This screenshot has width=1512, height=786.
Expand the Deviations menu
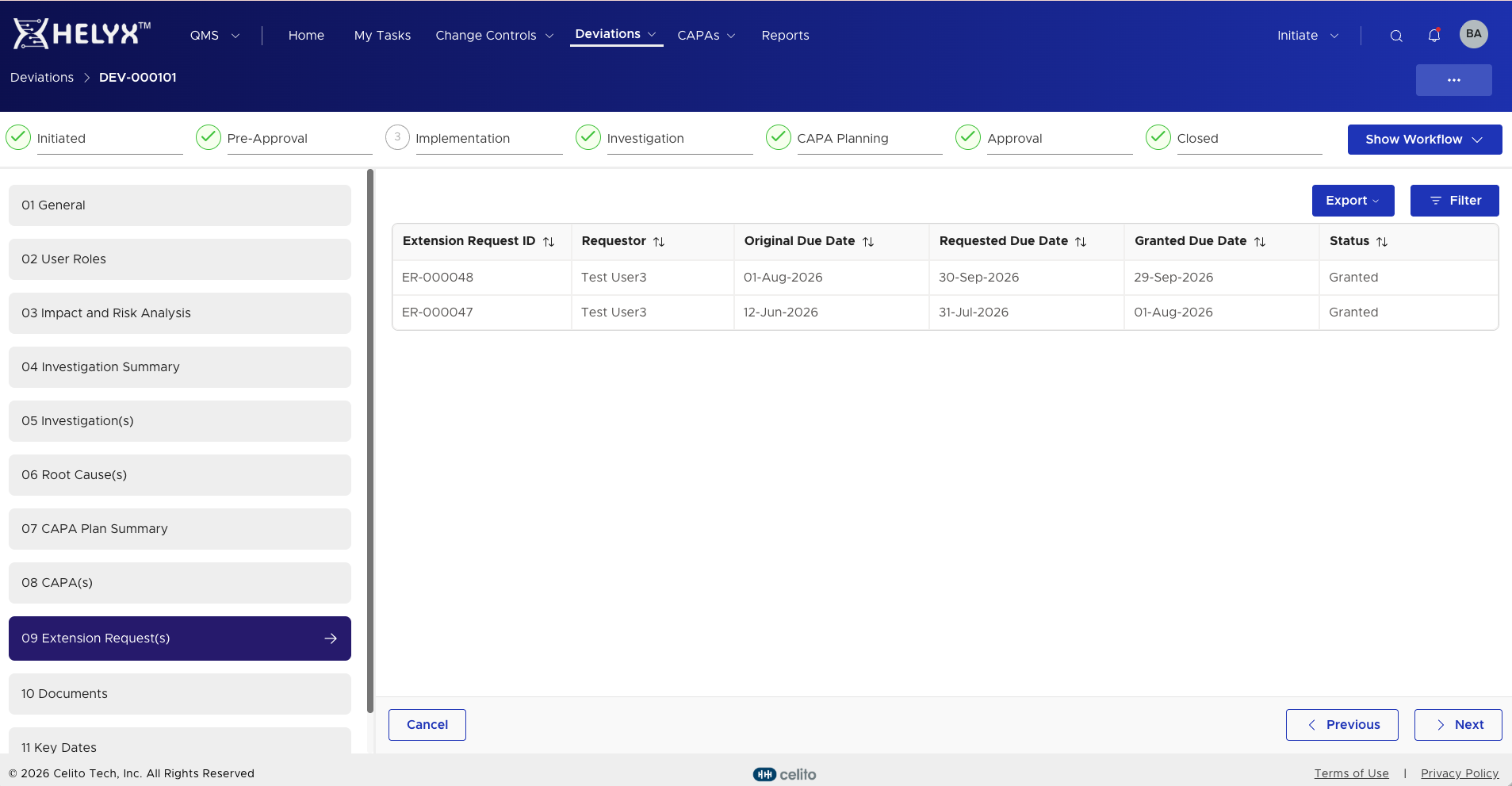616,34
